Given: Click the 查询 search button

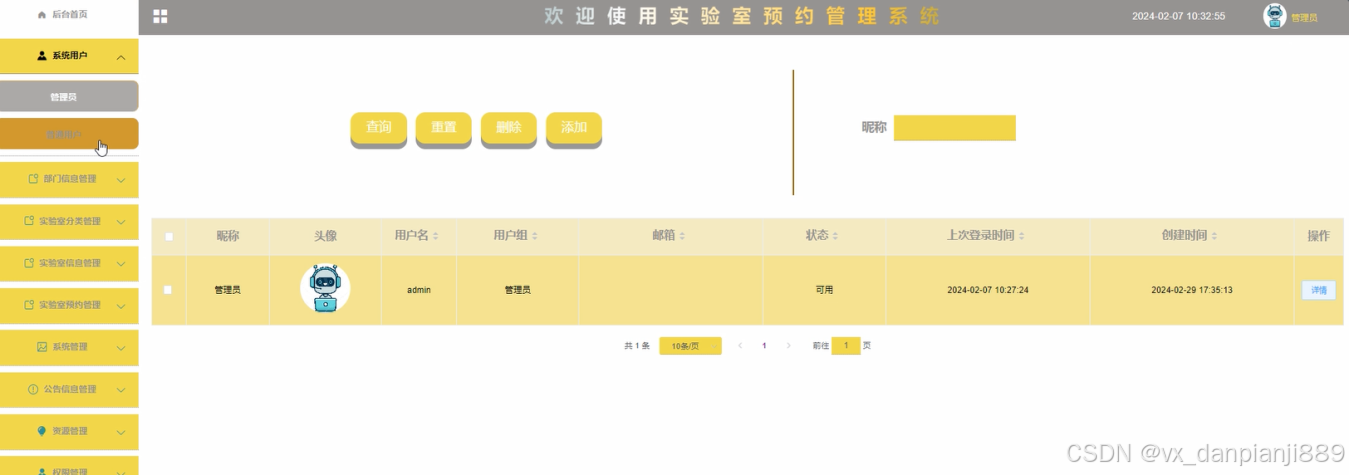Looking at the screenshot, I should coord(379,128).
